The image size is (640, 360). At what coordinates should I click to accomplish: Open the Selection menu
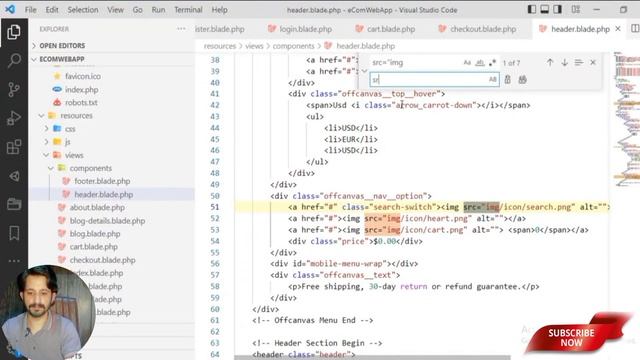click(83, 9)
